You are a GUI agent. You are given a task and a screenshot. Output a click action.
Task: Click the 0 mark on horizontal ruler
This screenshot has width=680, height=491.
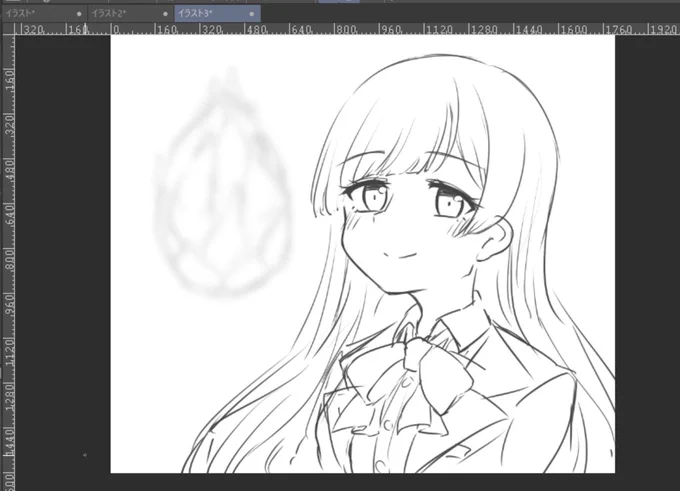click(x=116, y=29)
